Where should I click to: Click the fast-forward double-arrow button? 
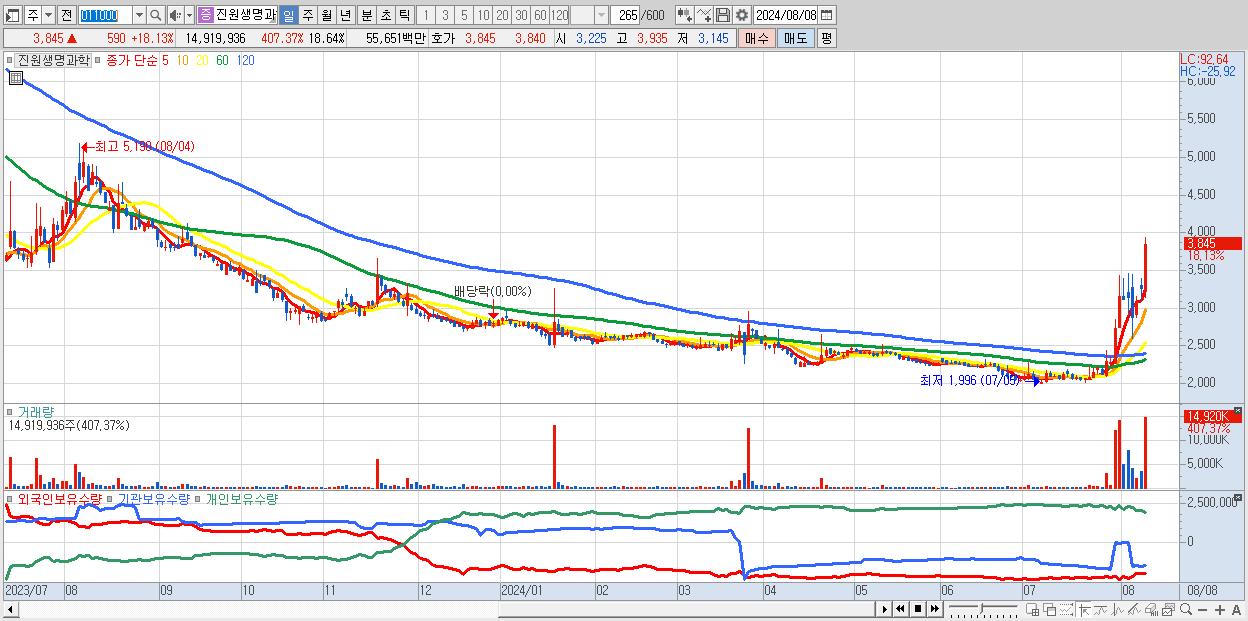coord(934,609)
